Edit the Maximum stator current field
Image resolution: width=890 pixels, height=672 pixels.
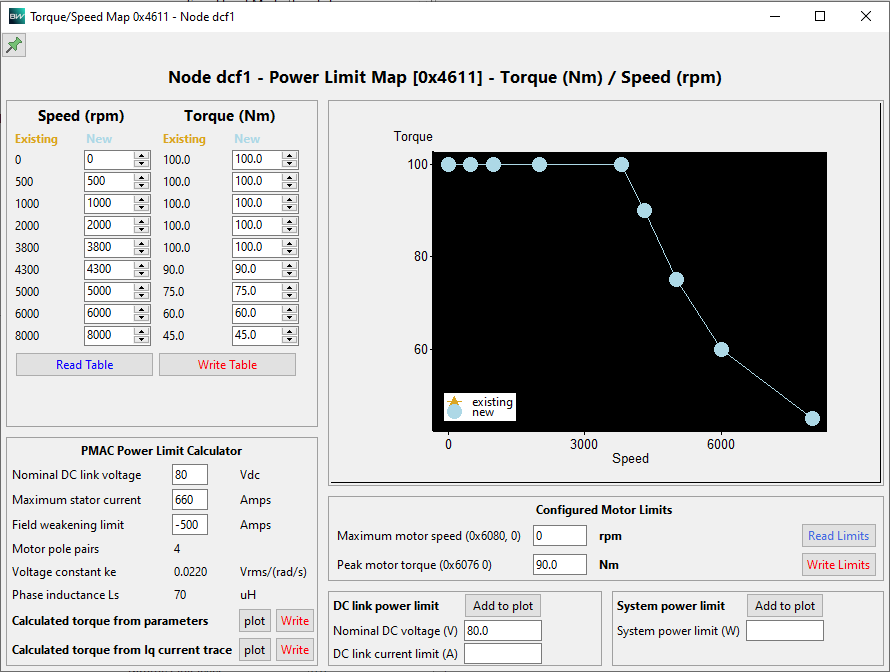click(190, 499)
